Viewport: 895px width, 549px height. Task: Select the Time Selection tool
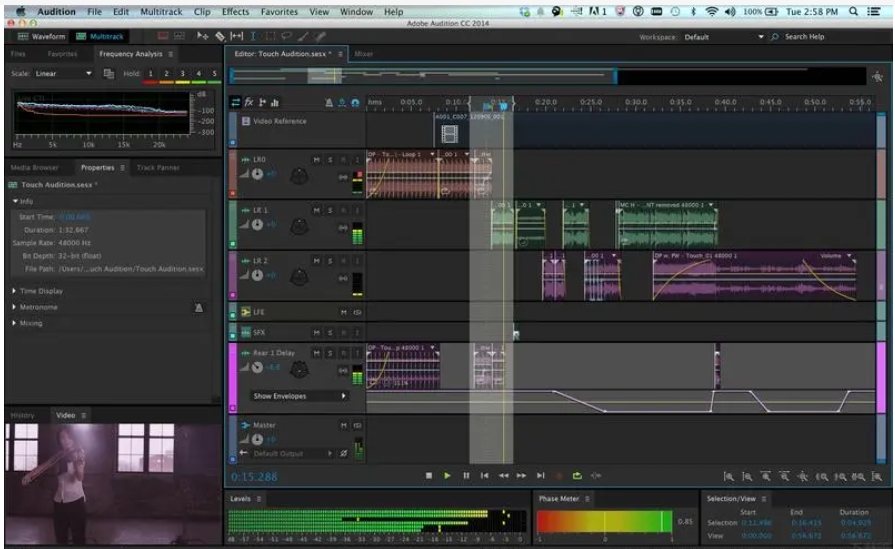pyautogui.click(x=253, y=36)
